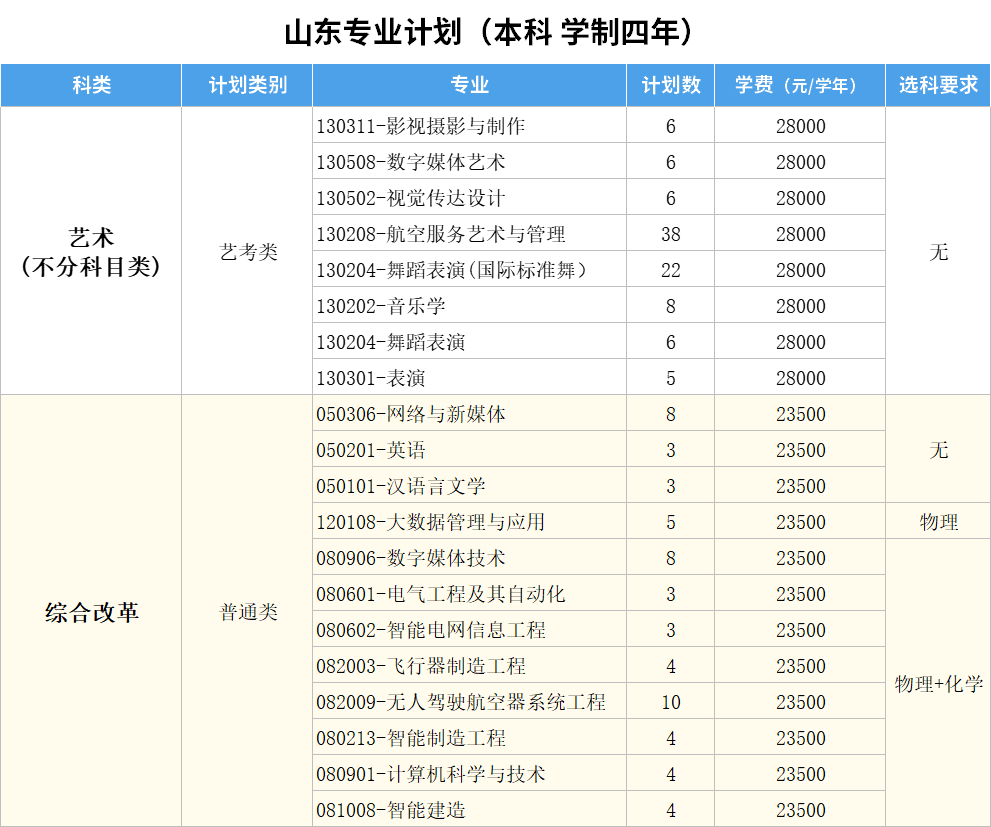The image size is (991, 827).
Task: Click the 130208-航空服务艺术与管理 row
Action: 441,234
